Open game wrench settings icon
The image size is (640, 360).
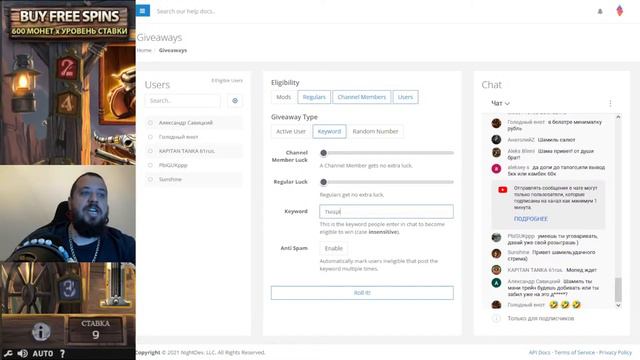pos(8,353)
